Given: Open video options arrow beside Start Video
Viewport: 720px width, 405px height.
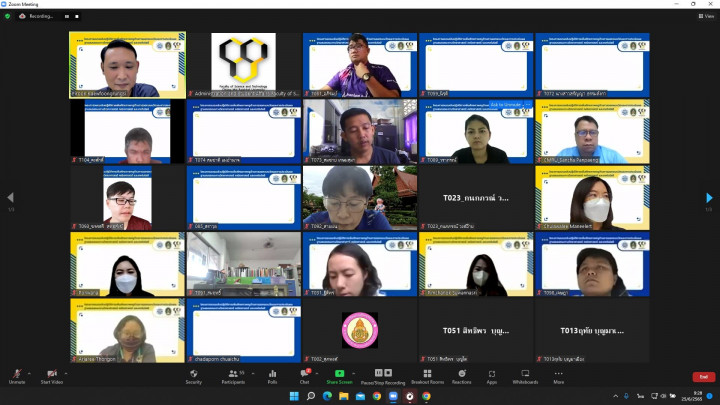Looking at the screenshot, I should 66,373.
